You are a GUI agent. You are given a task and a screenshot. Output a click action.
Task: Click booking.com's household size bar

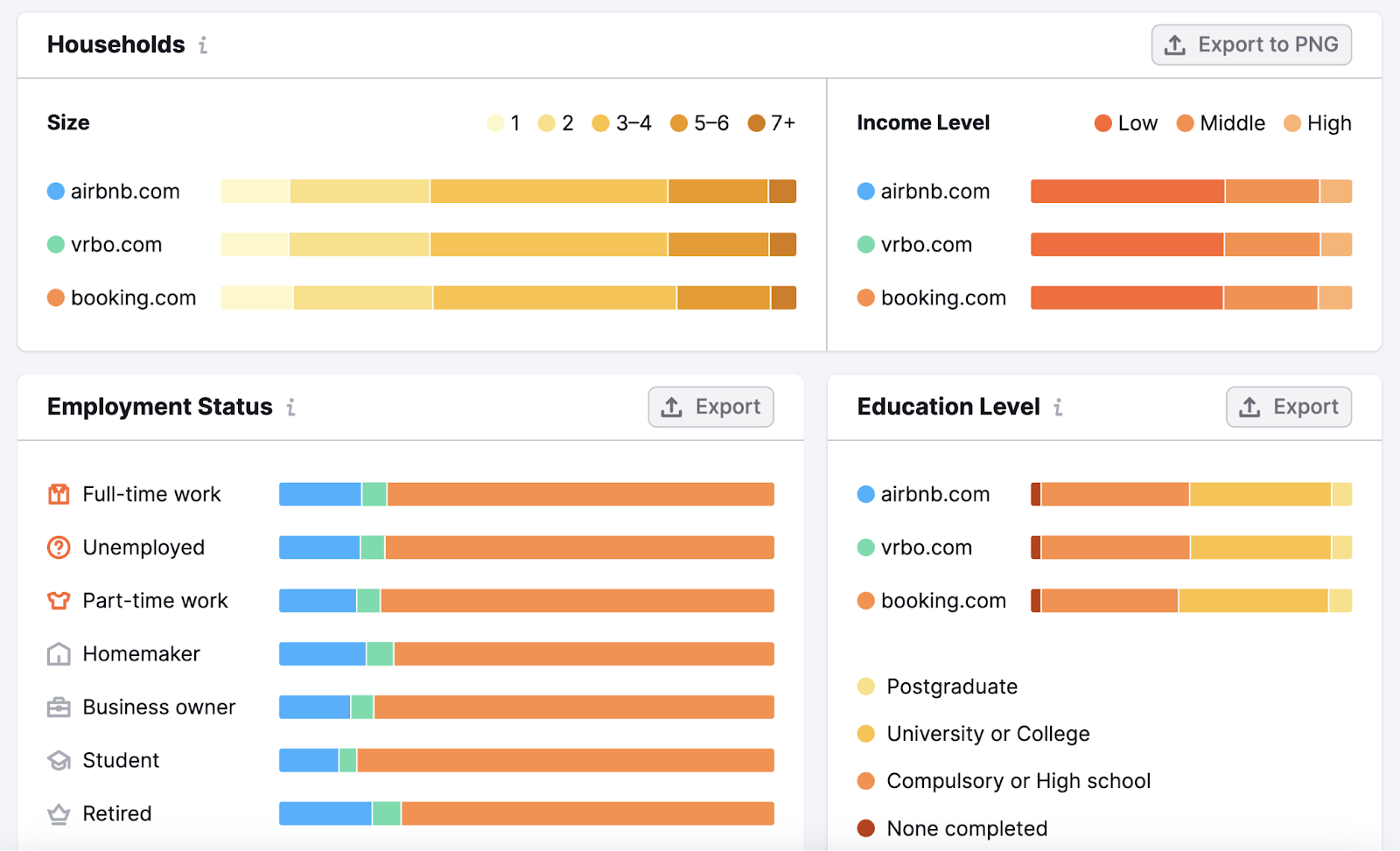[507, 297]
